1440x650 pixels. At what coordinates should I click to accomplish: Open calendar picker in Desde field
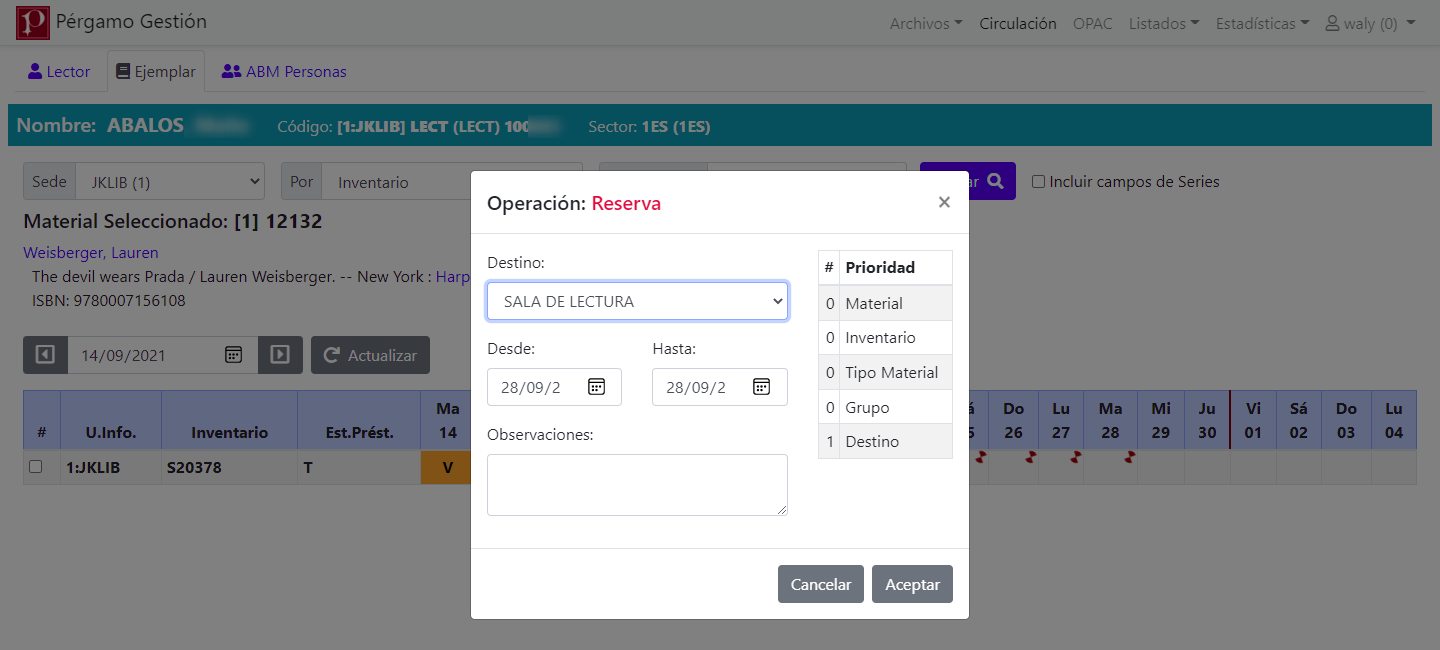tap(596, 387)
